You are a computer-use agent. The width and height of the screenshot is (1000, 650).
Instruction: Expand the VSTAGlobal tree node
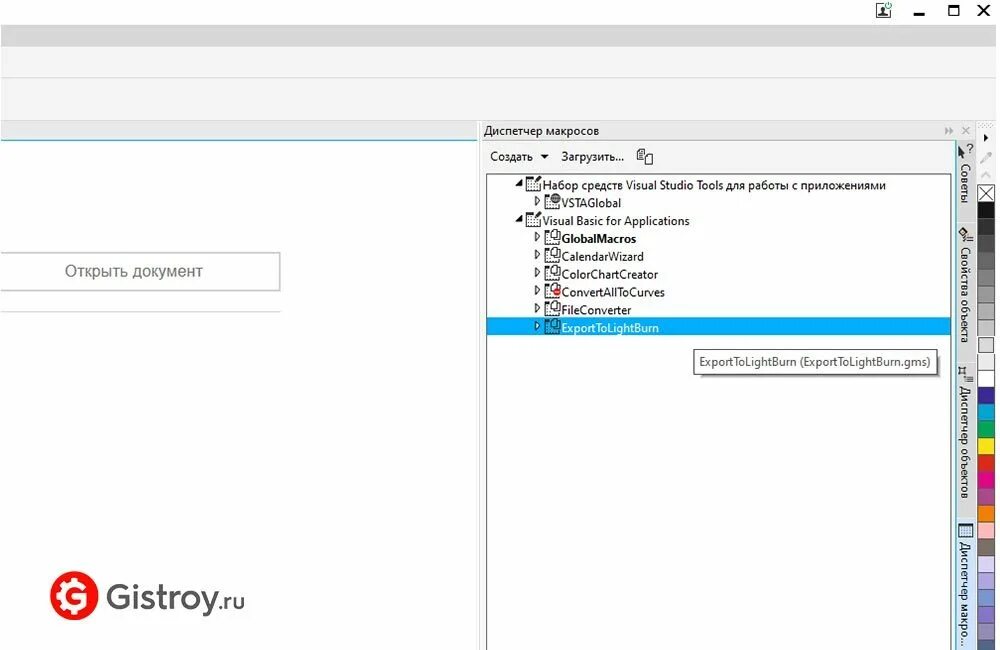(537, 202)
